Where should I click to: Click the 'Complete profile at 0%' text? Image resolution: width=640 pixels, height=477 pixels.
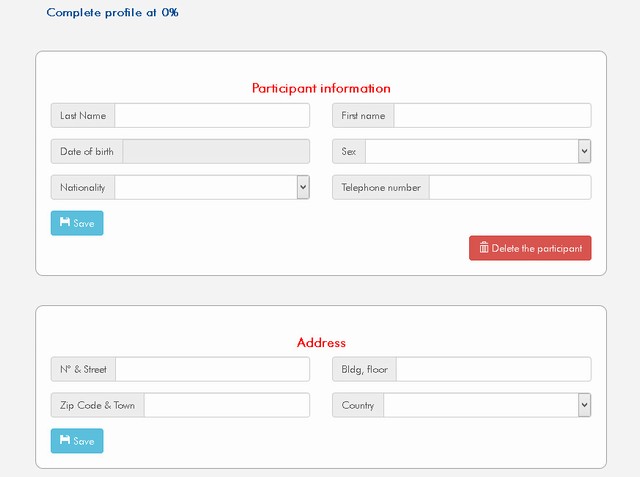(112, 13)
